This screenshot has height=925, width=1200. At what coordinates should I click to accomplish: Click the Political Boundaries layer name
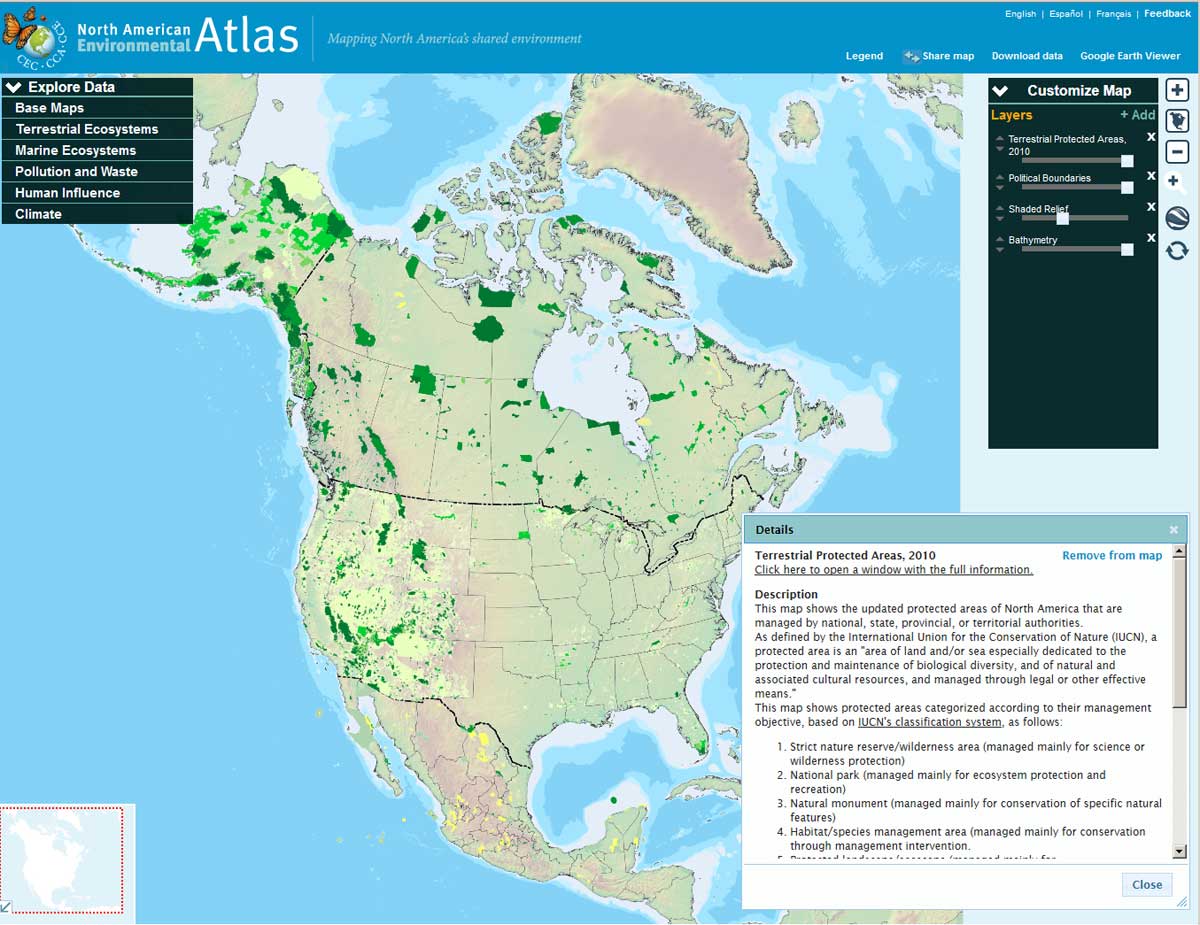[x=1049, y=178]
